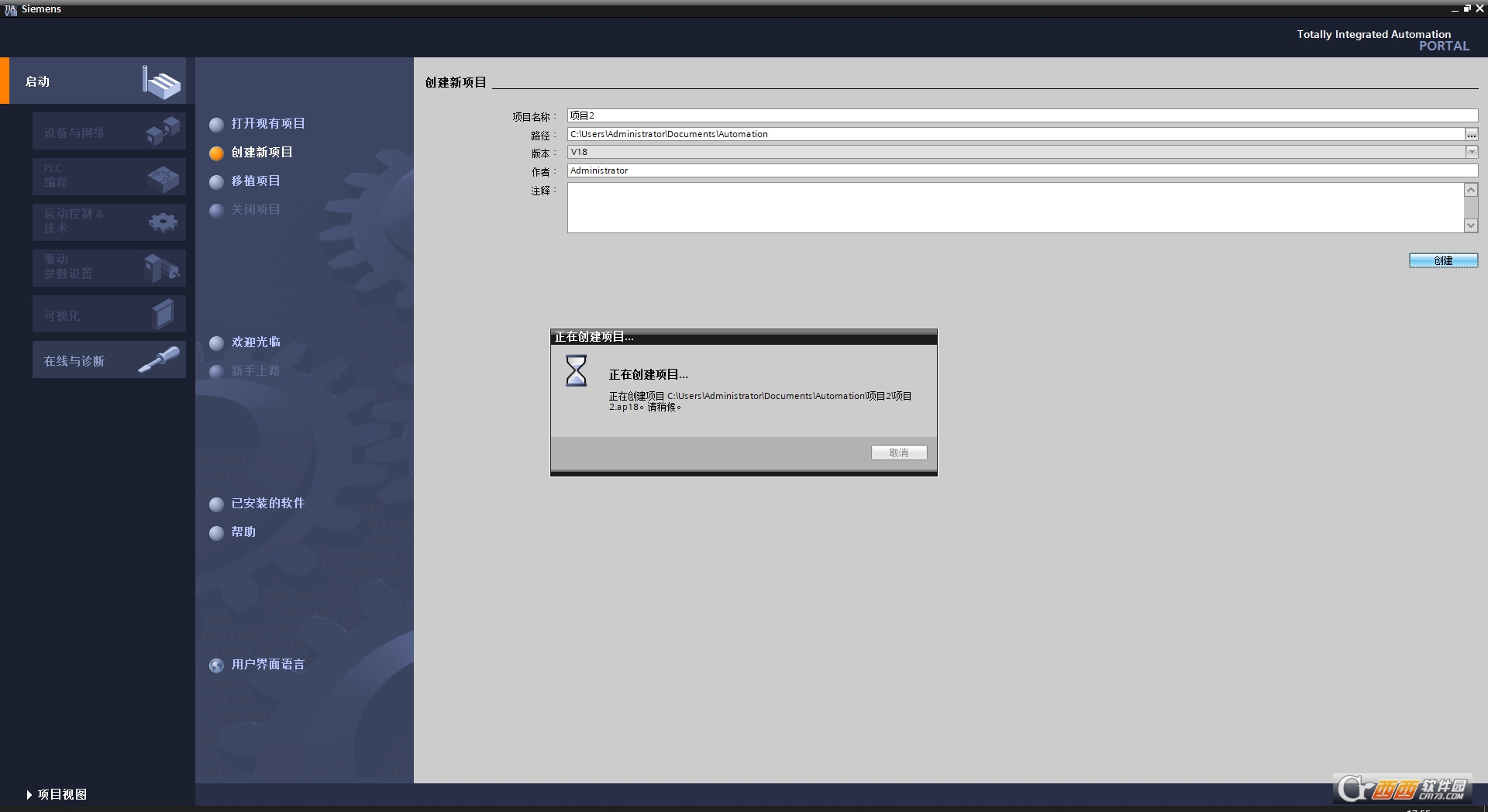
Task: Click the 运动控制 gear icon
Action: (163, 222)
